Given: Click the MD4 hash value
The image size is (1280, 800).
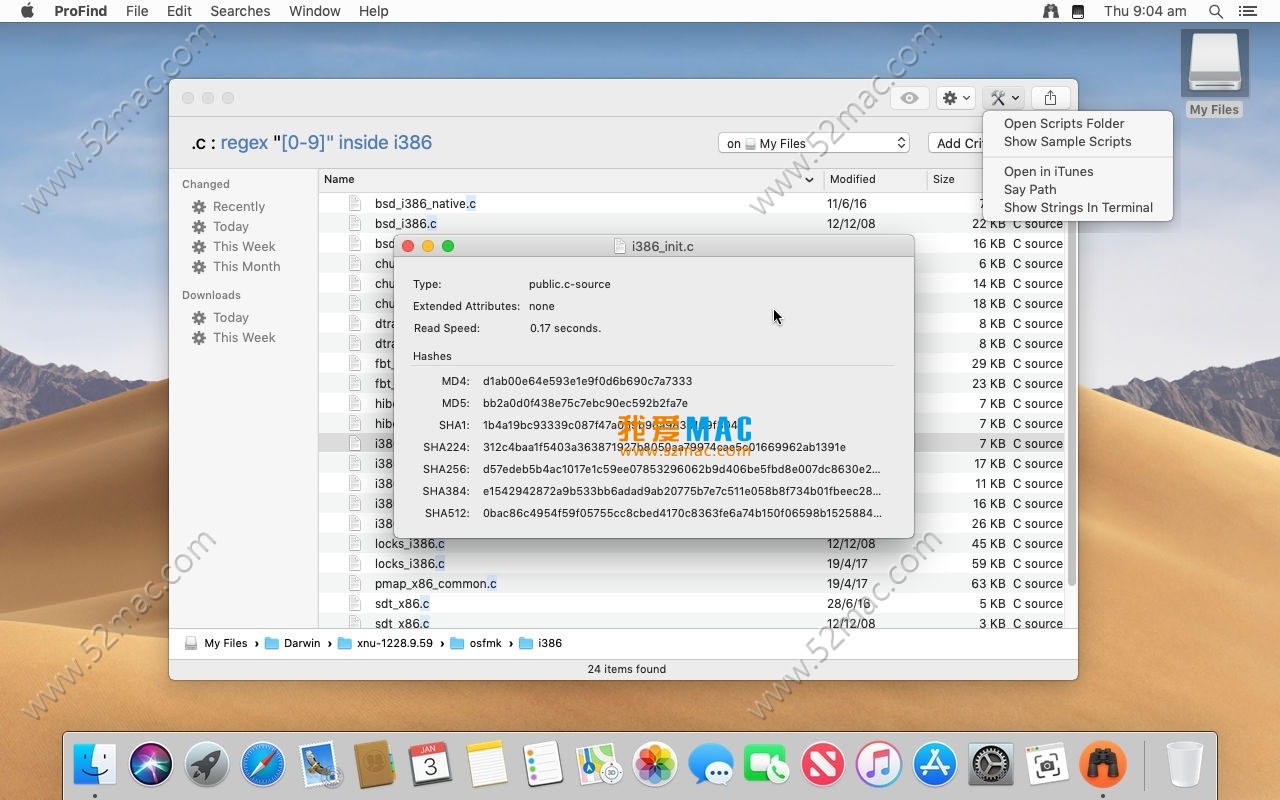Looking at the screenshot, I should (587, 381).
